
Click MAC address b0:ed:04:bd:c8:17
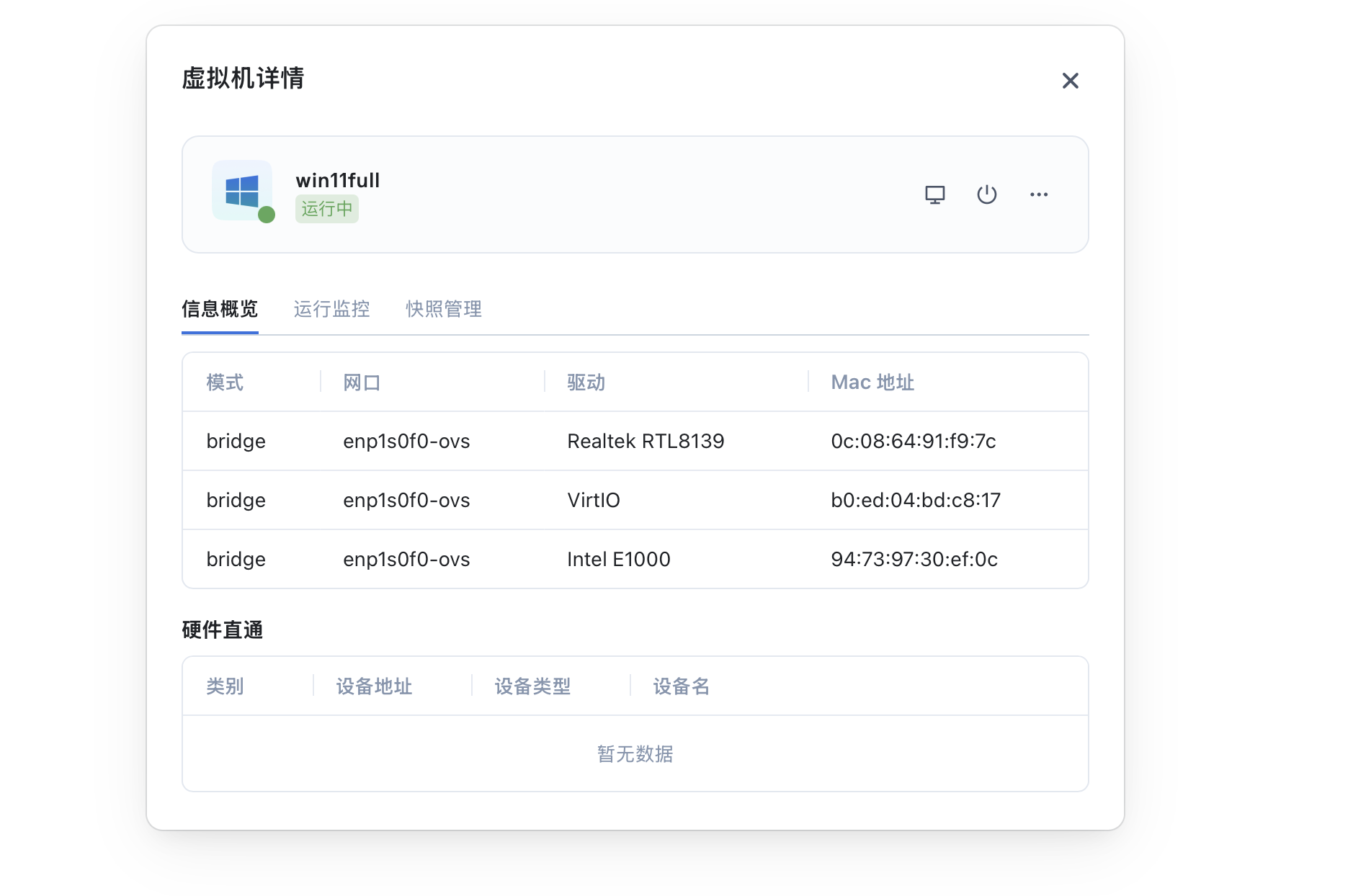915,500
